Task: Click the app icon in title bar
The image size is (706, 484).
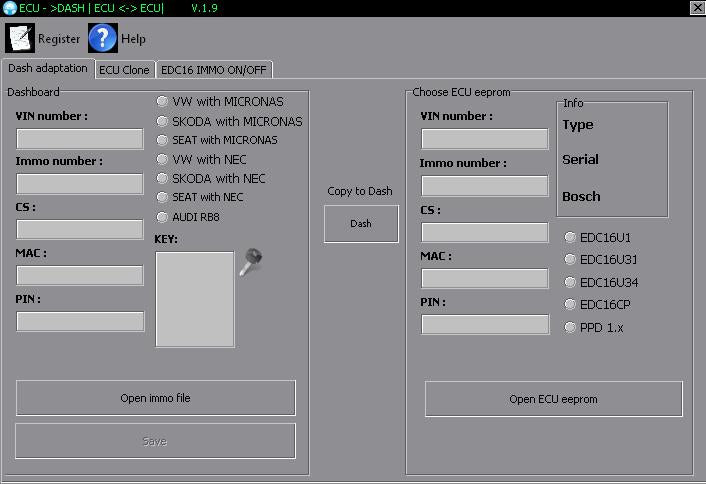Action: pos(9,8)
